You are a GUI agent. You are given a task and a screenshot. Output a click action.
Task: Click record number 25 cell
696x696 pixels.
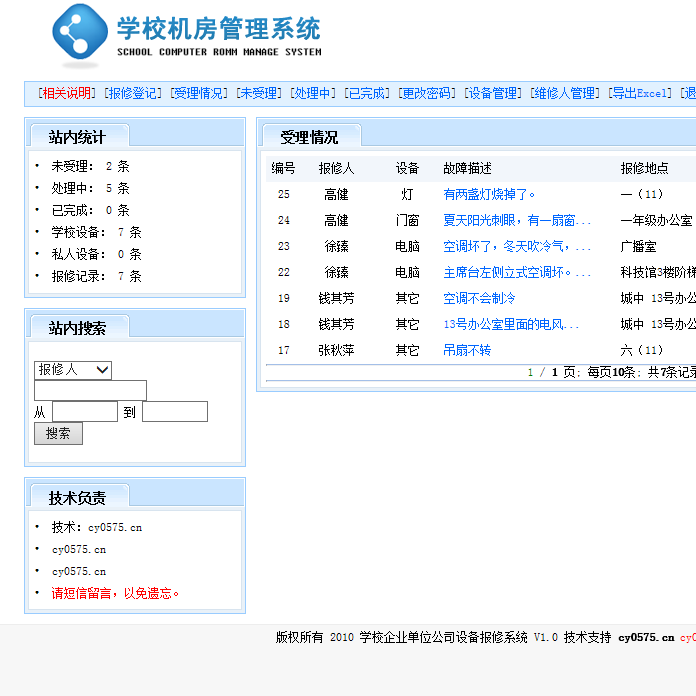click(284, 194)
